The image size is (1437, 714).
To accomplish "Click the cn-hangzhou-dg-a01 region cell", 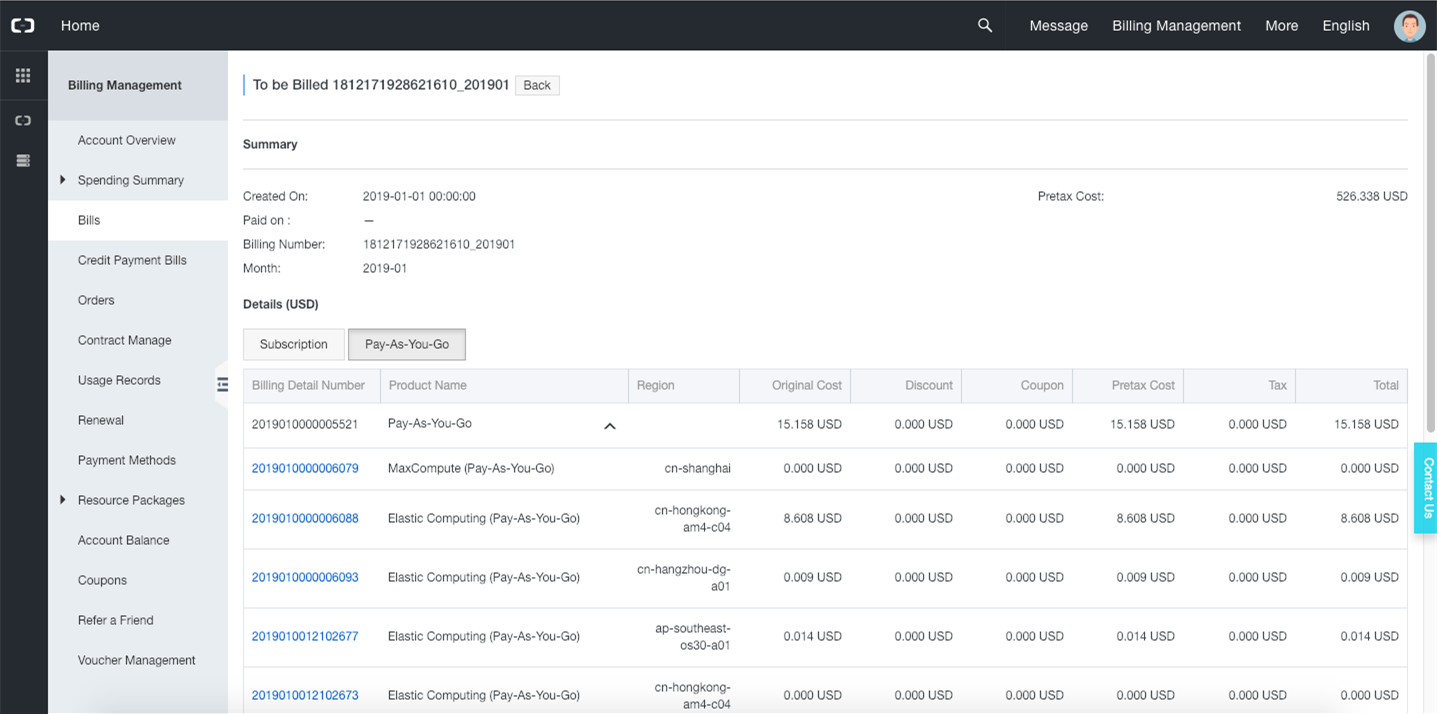I will pos(684,577).
